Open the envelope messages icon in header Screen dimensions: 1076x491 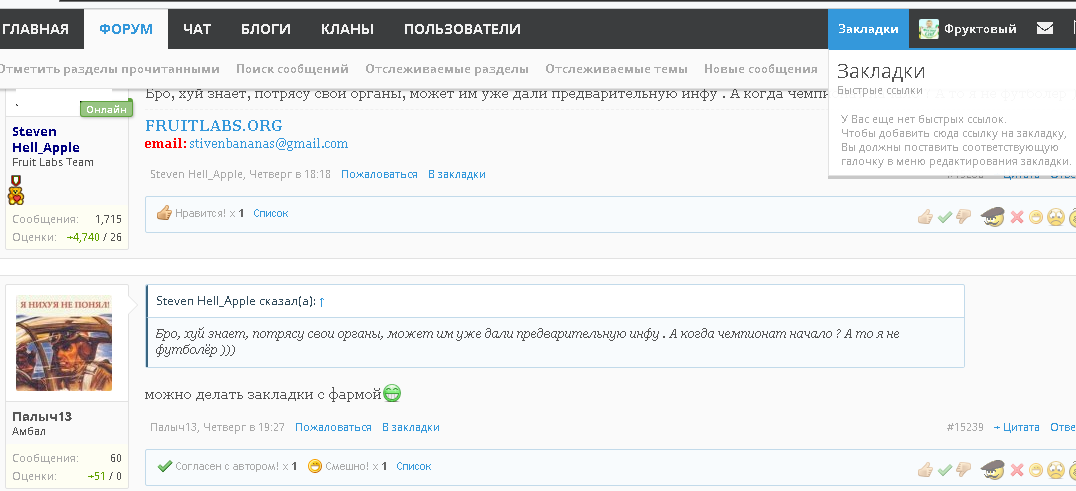pos(1044,28)
